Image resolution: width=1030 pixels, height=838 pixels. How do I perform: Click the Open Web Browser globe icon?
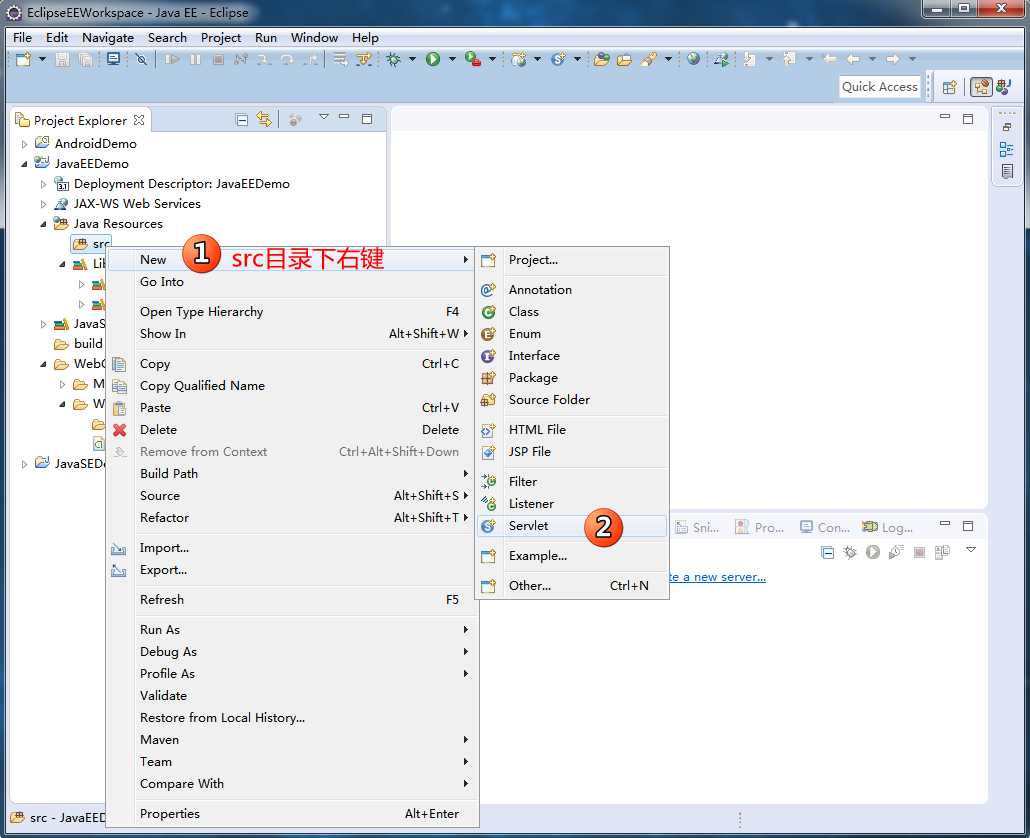(x=693, y=59)
